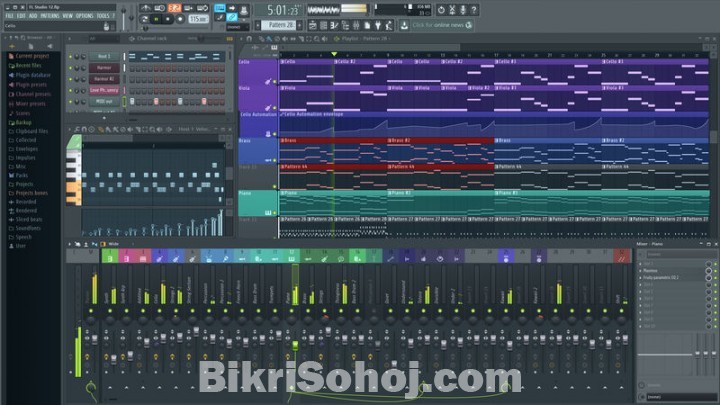Toggle the metronome icon
The height and width of the screenshot is (405, 720).
point(146,8)
